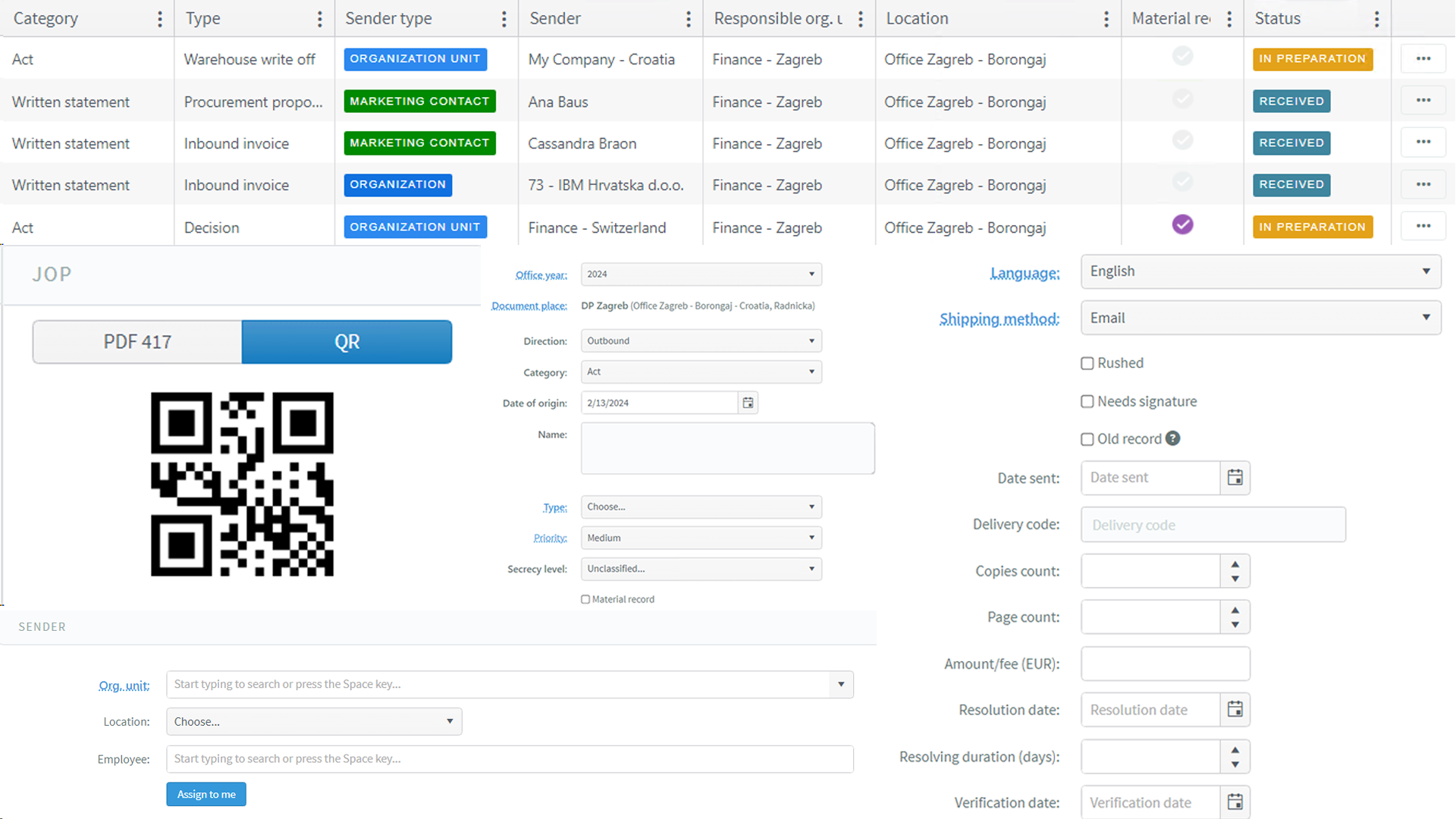Open calendar picker for Resolution date
Screen dimensions: 1456x819
click(x=1235, y=710)
